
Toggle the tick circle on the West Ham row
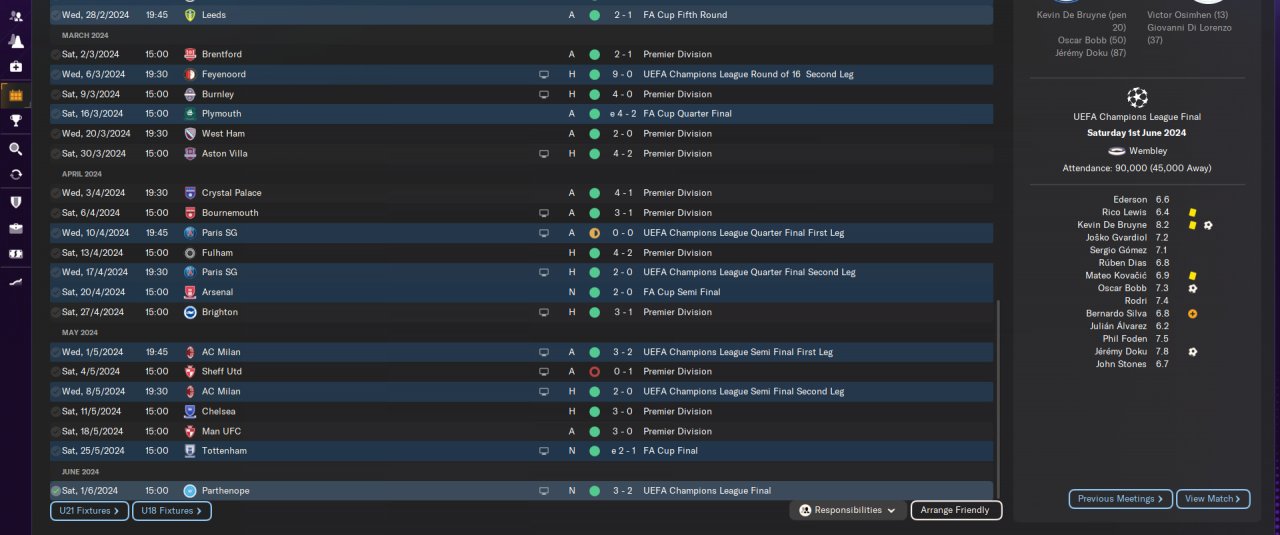pos(56,134)
